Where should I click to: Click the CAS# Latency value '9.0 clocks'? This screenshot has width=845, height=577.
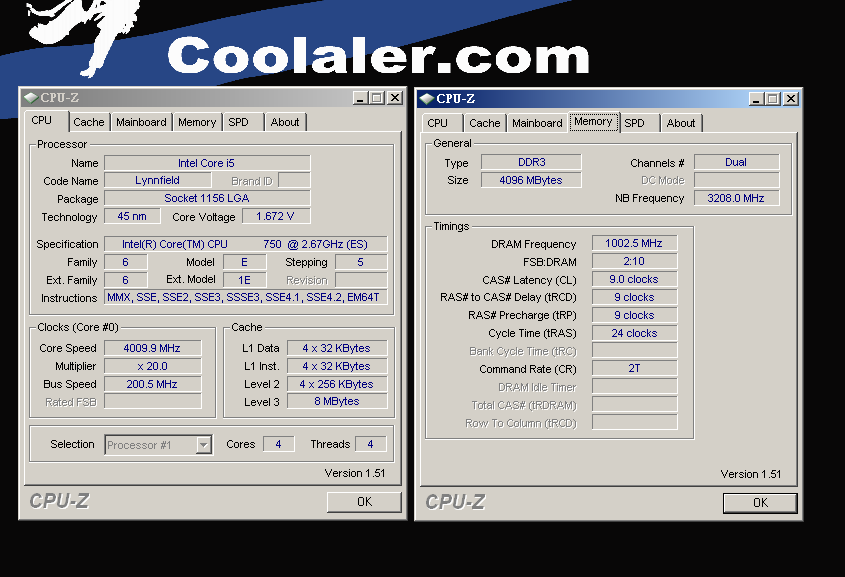click(x=635, y=279)
